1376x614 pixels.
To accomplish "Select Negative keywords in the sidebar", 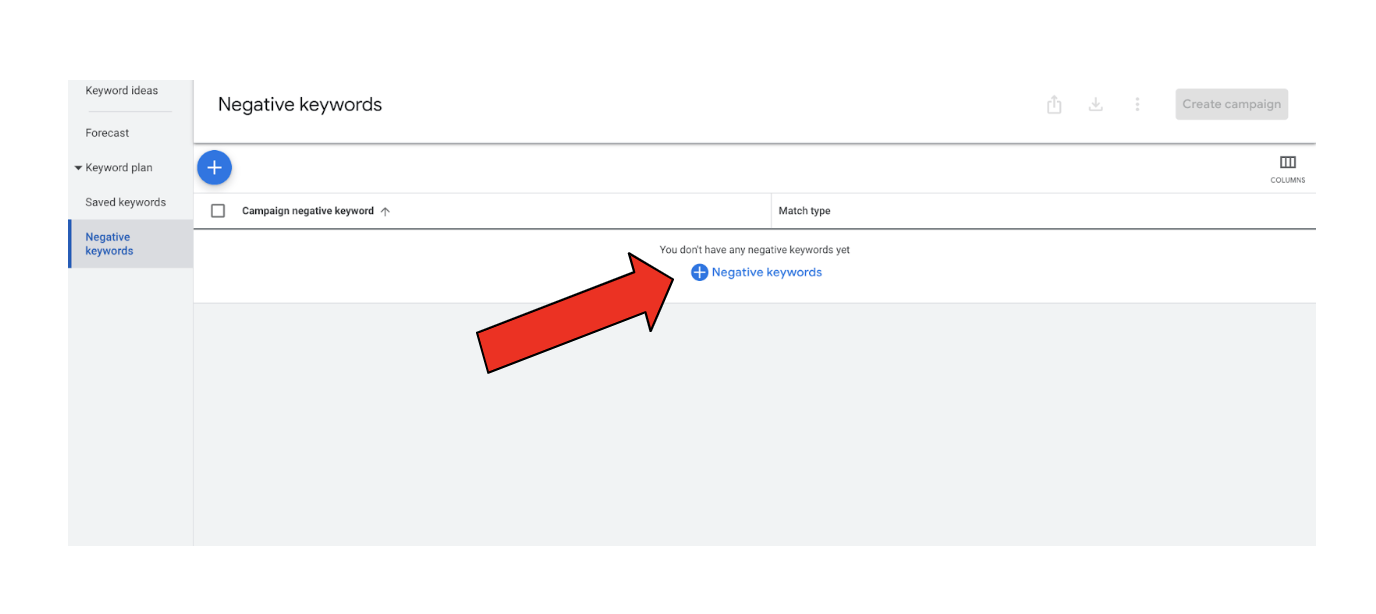I will click(117, 243).
